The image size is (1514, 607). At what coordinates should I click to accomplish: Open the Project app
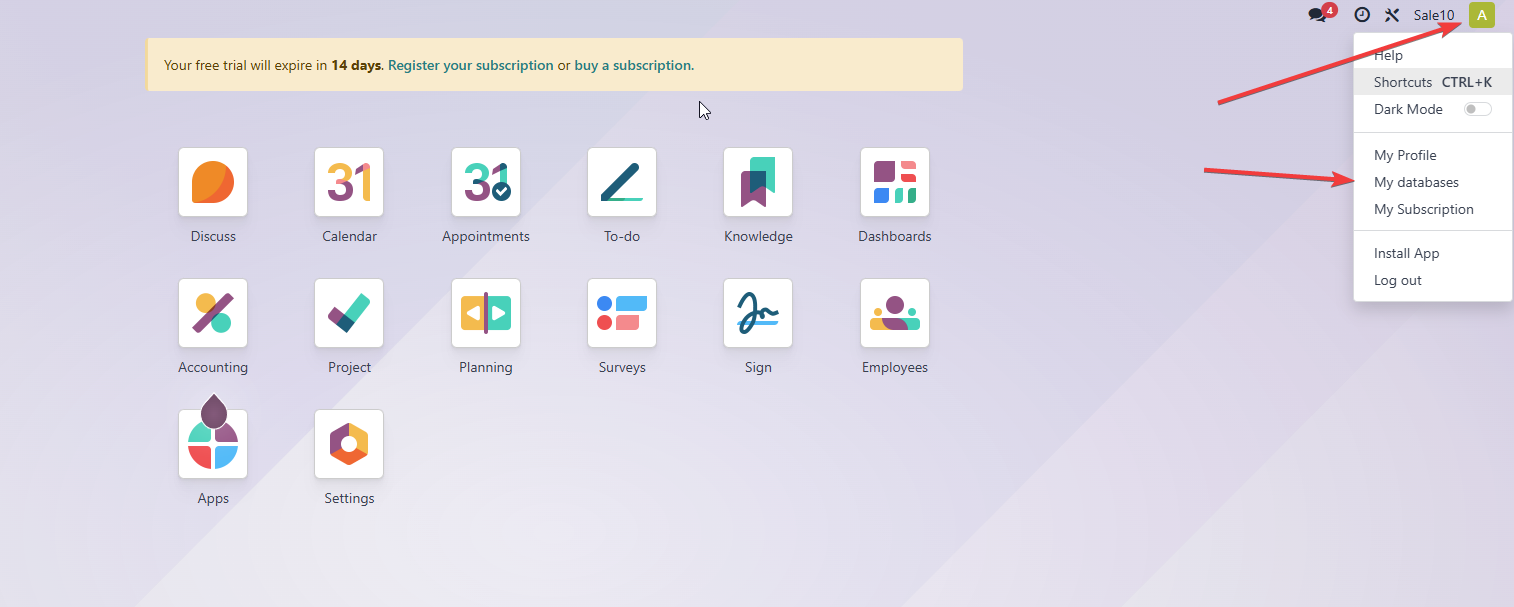pyautogui.click(x=349, y=313)
